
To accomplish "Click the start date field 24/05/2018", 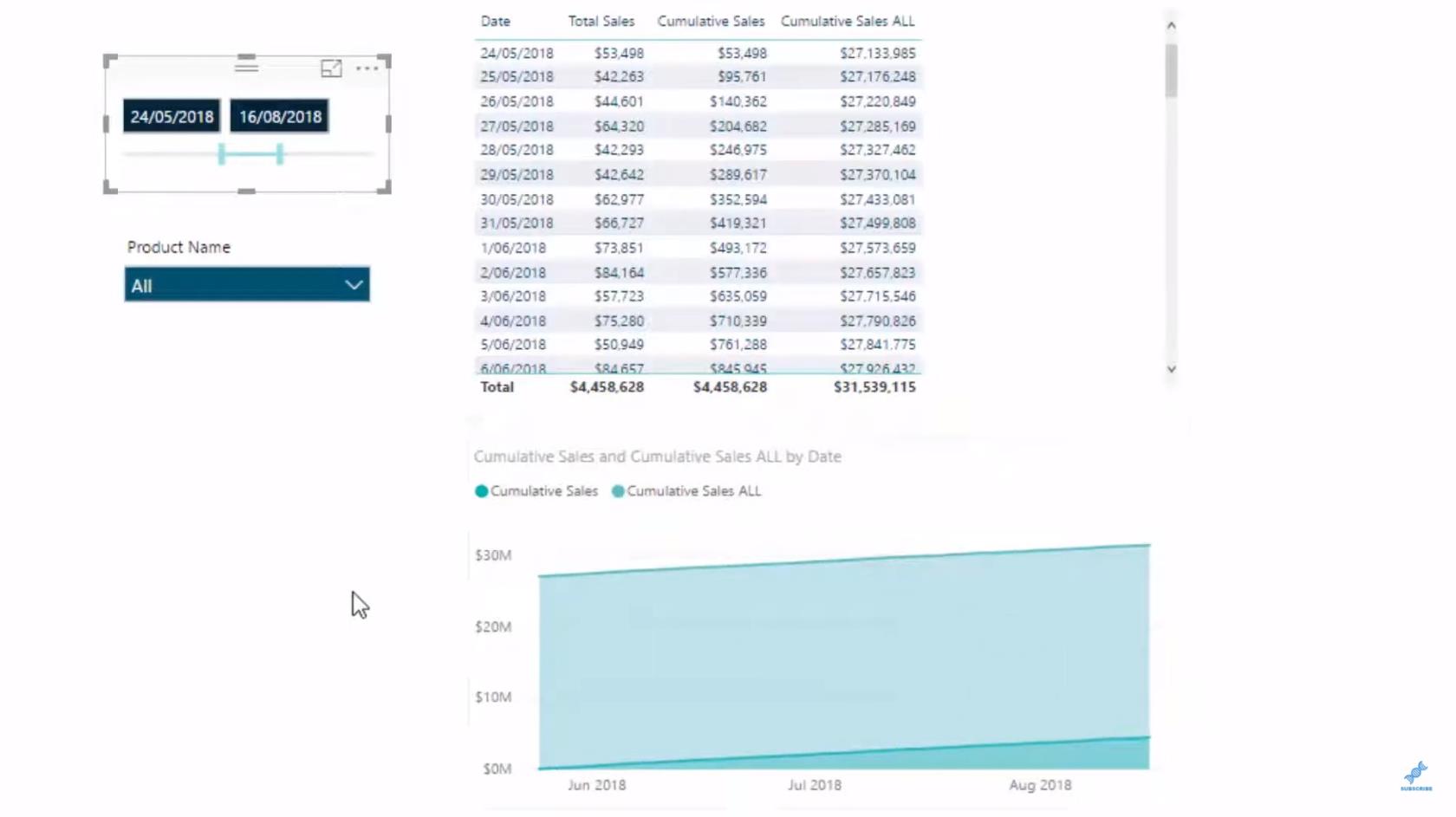I will click(x=172, y=116).
